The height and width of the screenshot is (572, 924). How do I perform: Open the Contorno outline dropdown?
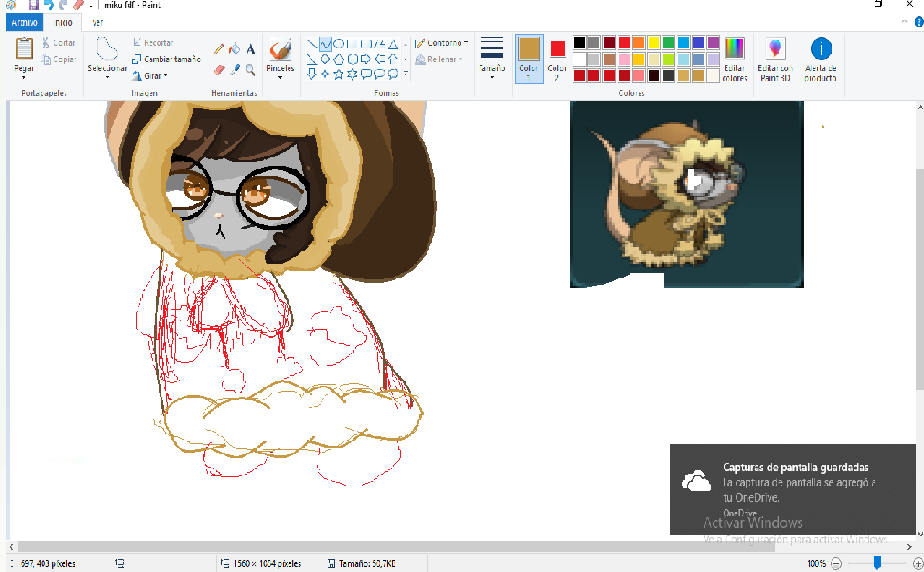click(x=441, y=43)
